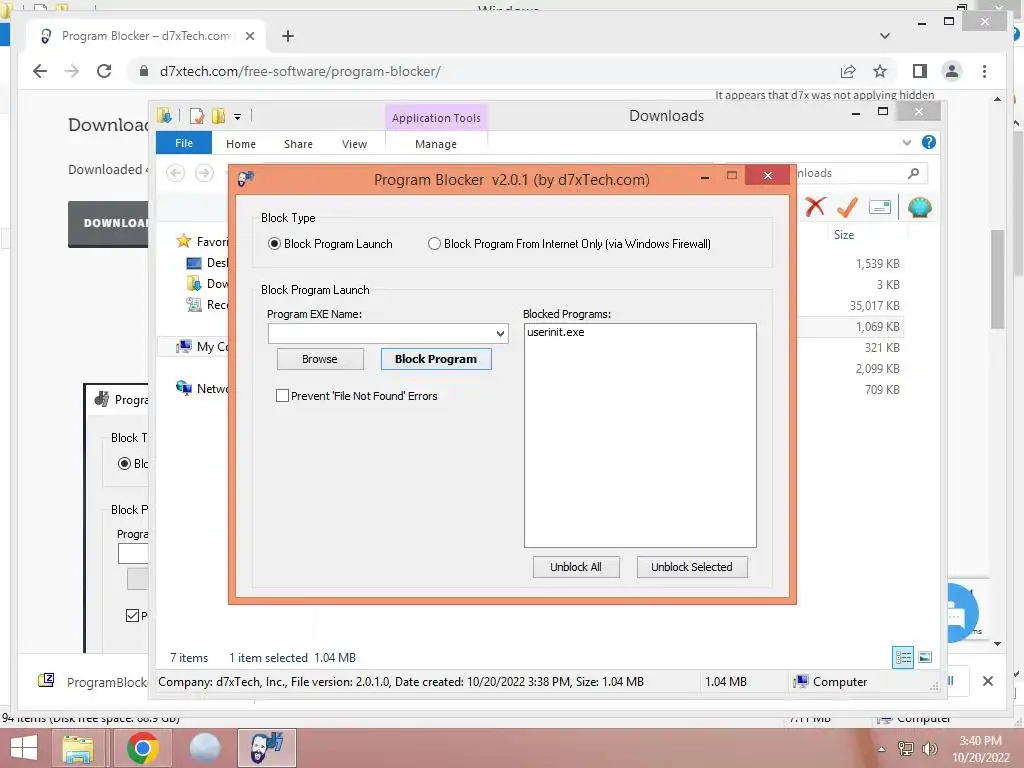Click the rename icon in Explorer toolbar

coord(880,208)
